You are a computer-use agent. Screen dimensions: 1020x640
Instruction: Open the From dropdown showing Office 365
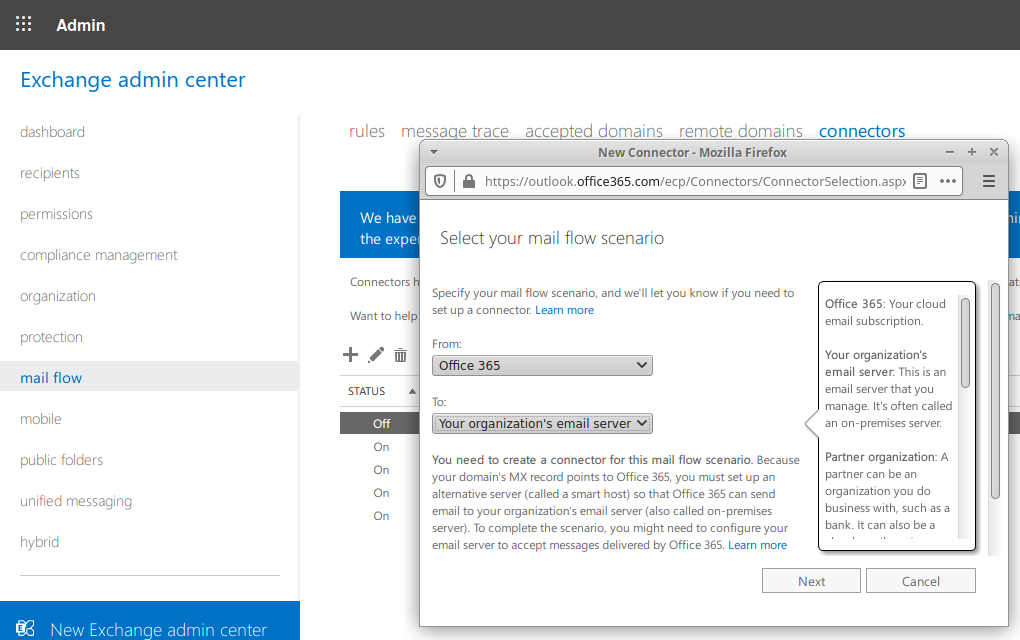(x=542, y=366)
